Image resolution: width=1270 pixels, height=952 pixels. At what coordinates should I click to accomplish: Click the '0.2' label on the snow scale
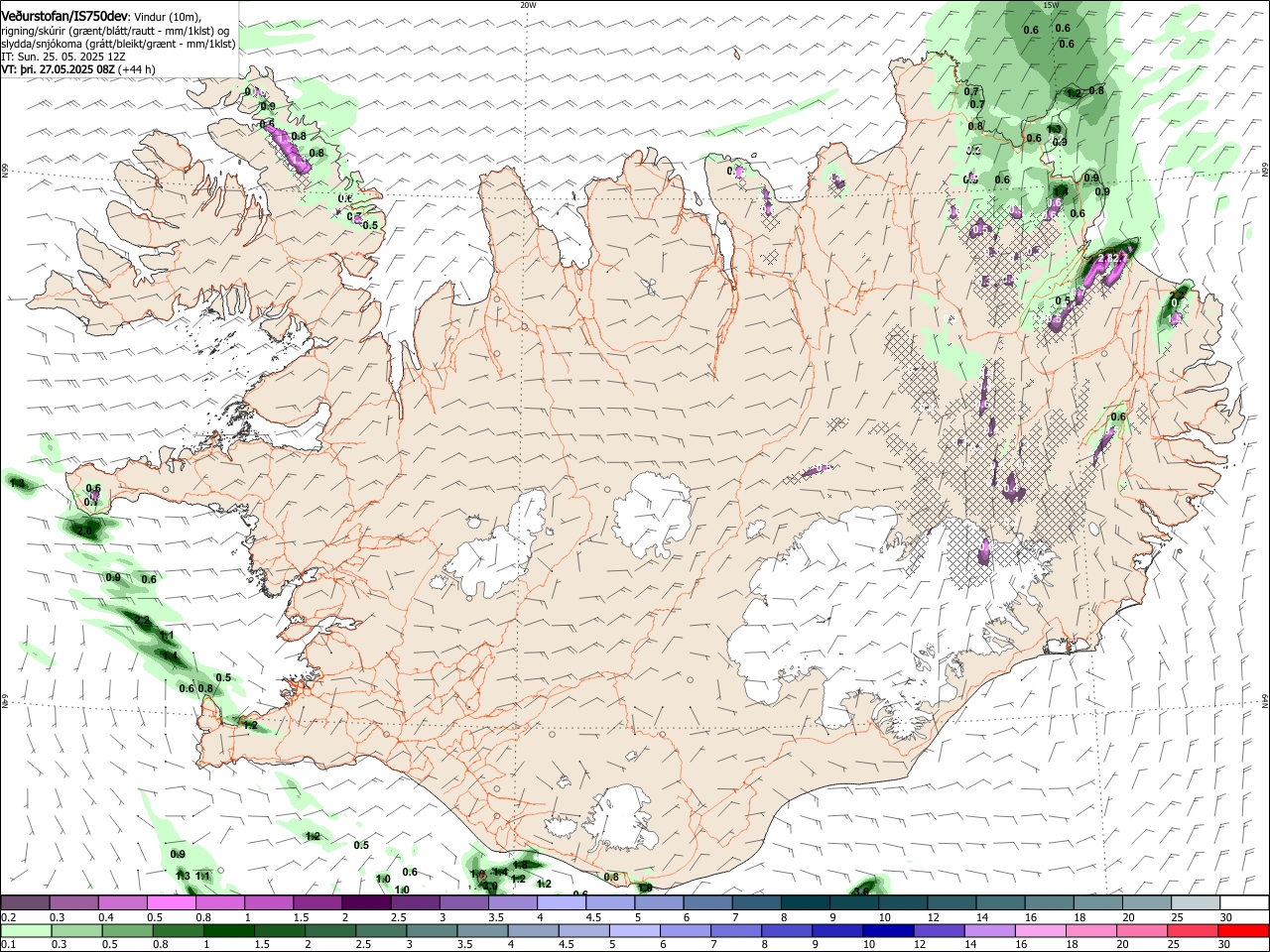[x=8, y=917]
